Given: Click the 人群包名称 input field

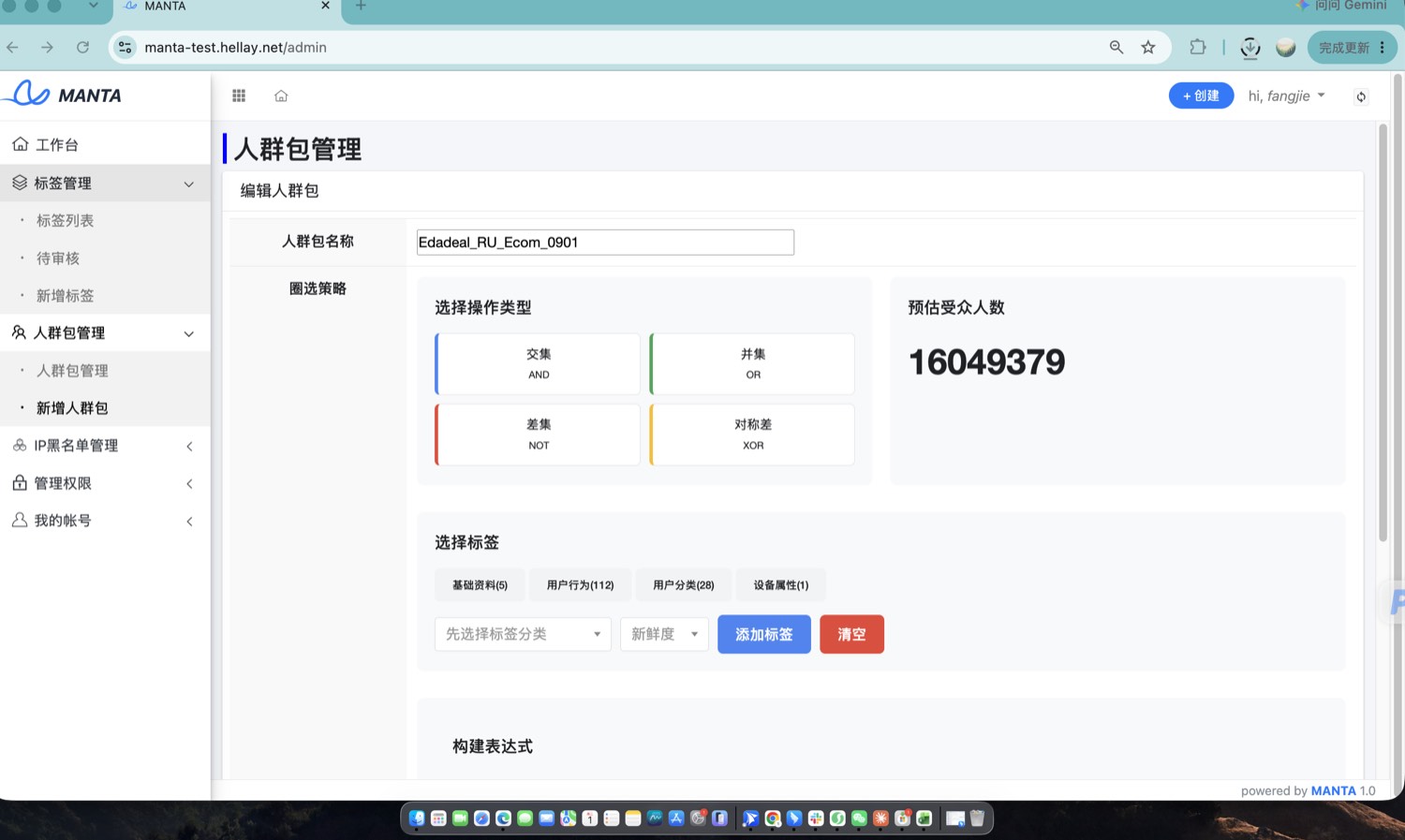Looking at the screenshot, I should [x=605, y=243].
